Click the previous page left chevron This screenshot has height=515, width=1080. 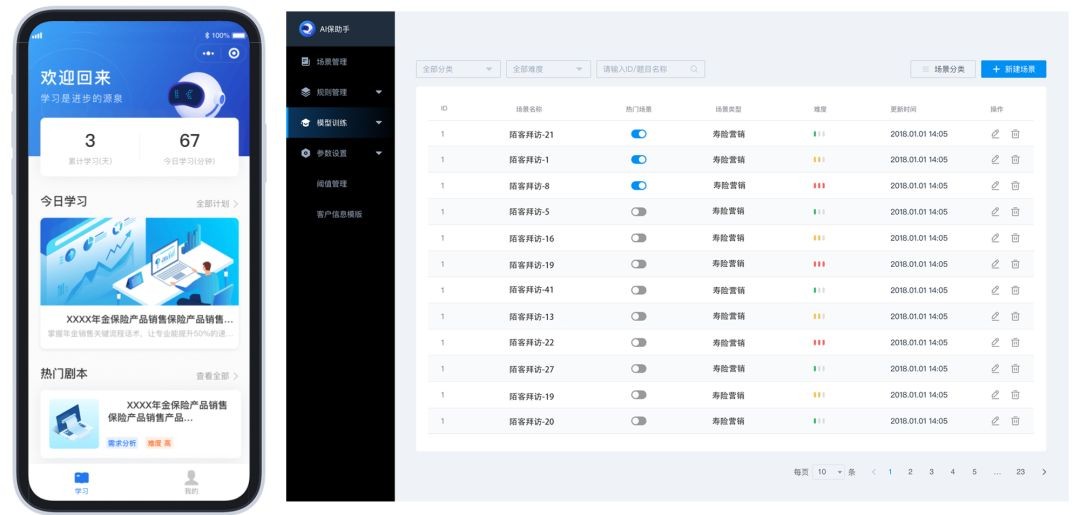873,472
